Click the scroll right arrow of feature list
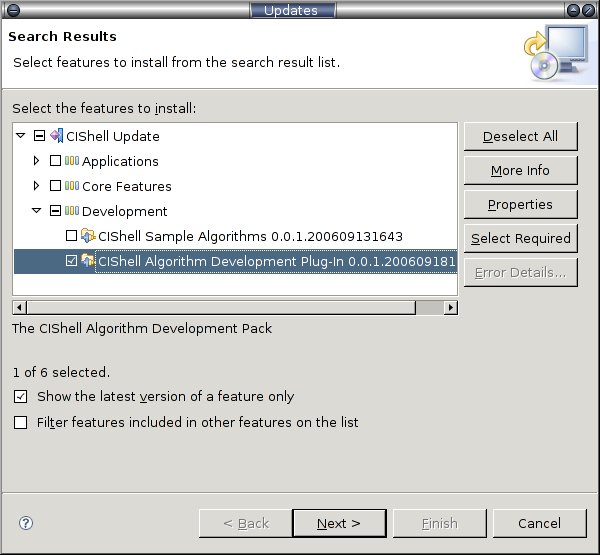Screen dimensions: 600x555 [451, 307]
